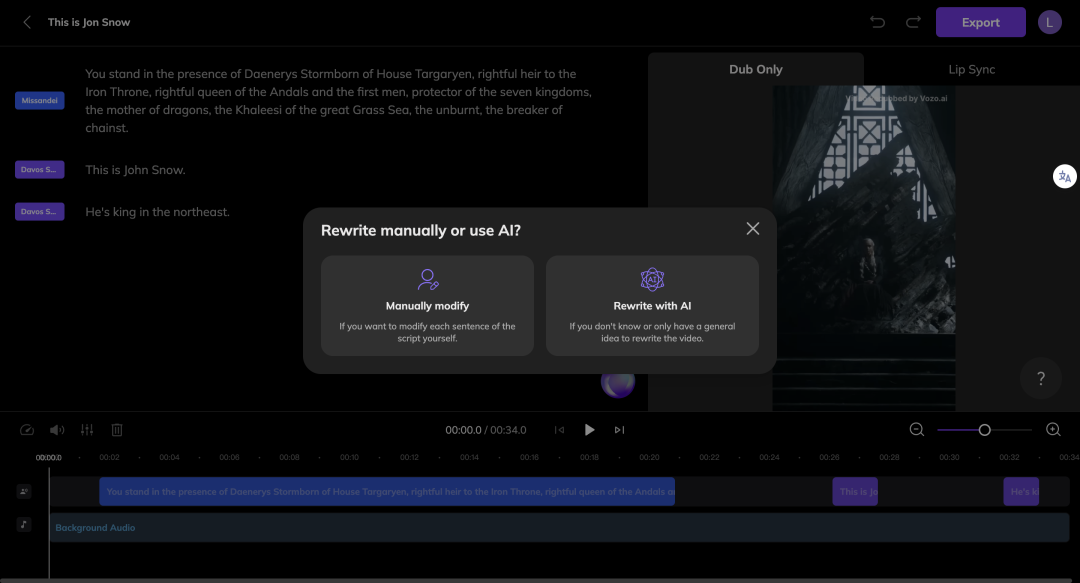Screen dimensions: 1080x583
Task: Click the video preview thumbnail
Action: (x=864, y=248)
